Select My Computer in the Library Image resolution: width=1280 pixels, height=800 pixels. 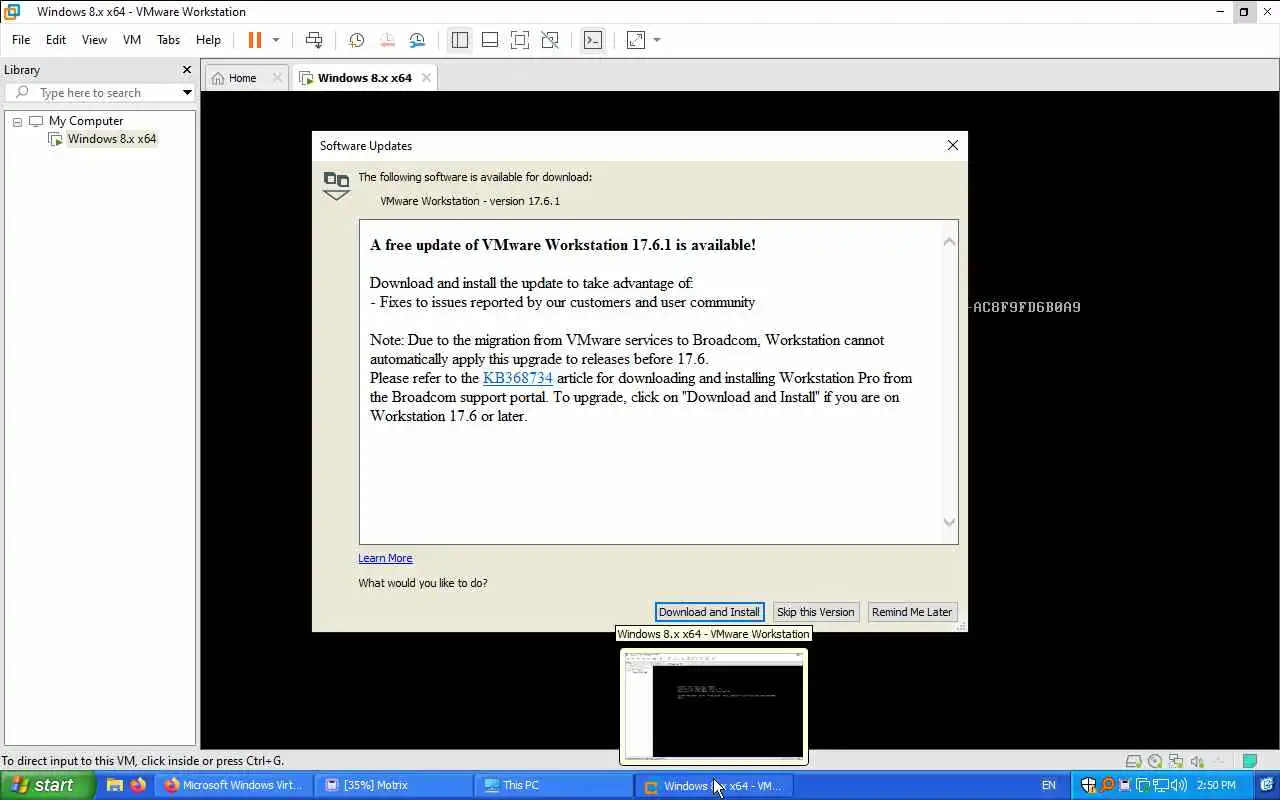(86, 121)
